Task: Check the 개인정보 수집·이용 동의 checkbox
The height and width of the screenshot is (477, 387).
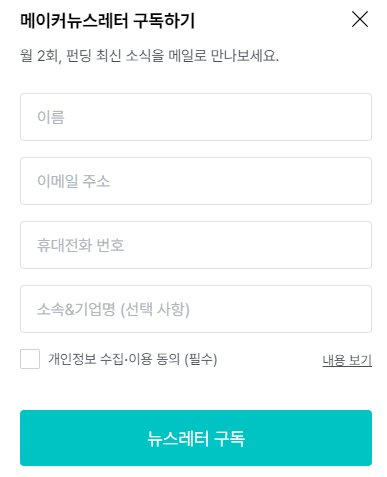Action: (x=30, y=359)
